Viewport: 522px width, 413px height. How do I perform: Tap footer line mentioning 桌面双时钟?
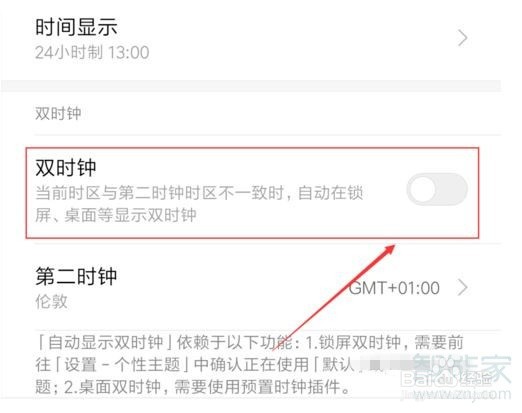[192, 387]
